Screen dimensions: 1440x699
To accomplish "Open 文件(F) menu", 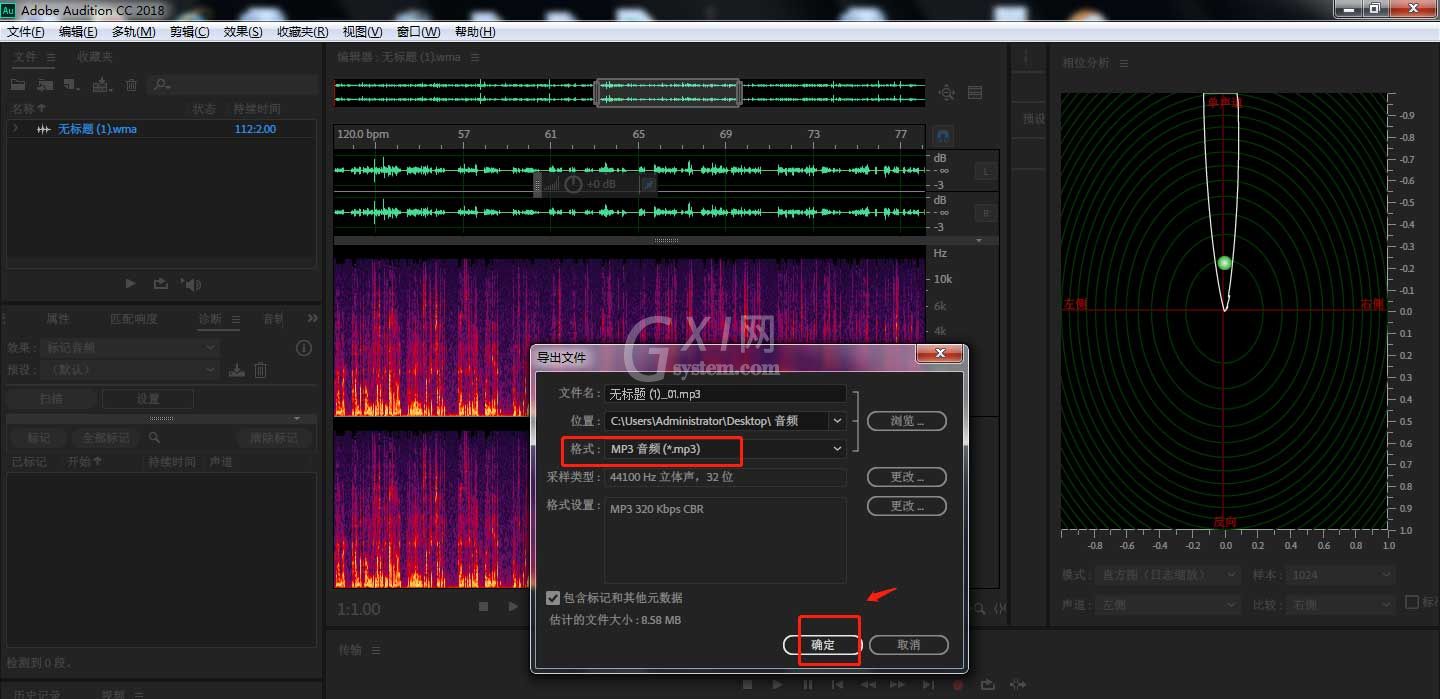I will (26, 32).
